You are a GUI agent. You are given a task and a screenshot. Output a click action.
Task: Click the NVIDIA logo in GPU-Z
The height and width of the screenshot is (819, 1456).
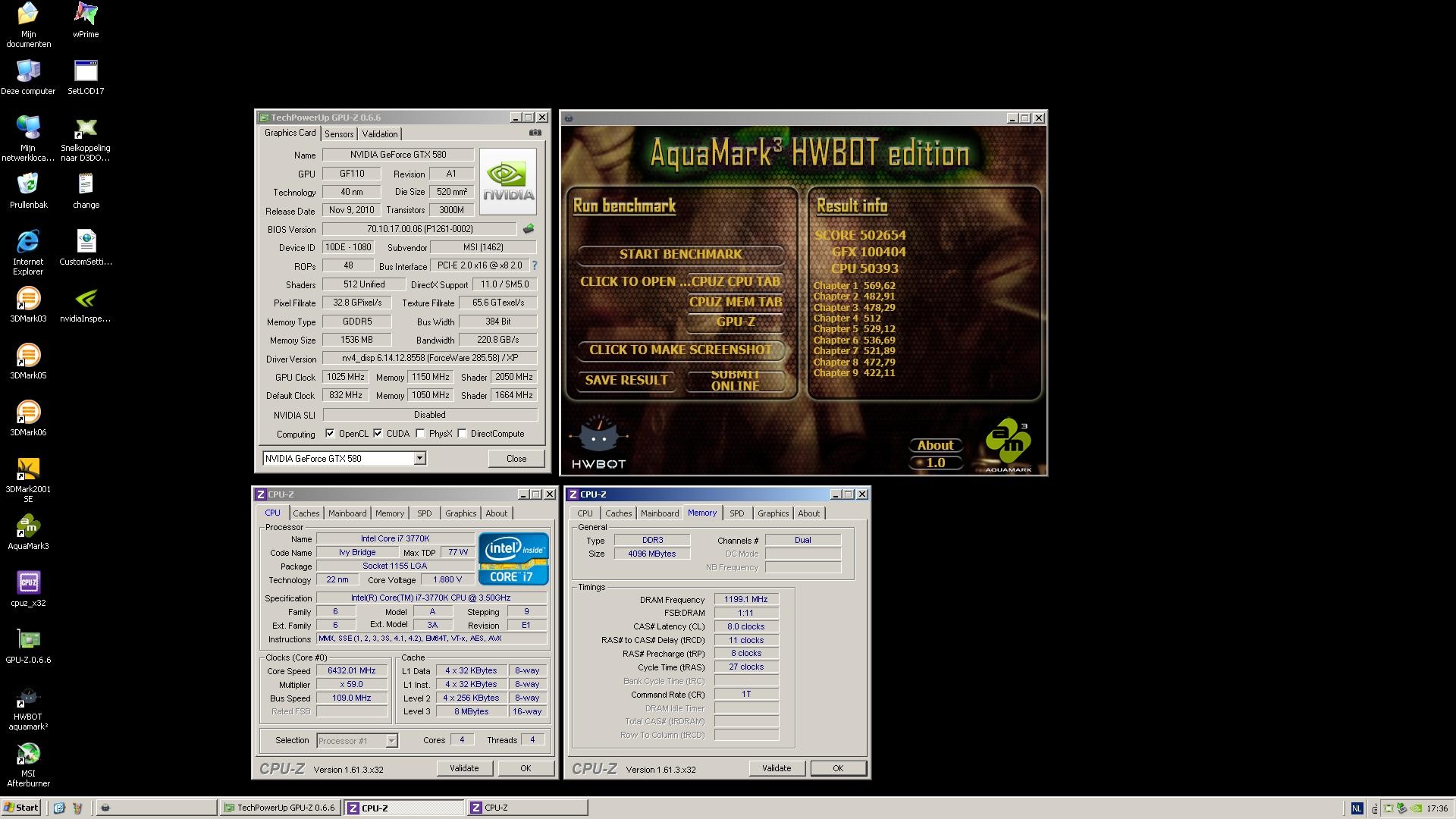[508, 181]
